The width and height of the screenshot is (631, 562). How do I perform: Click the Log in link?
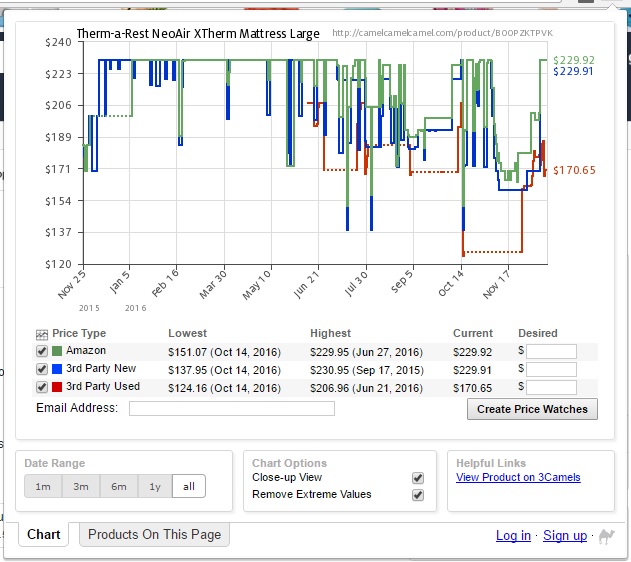pyautogui.click(x=513, y=536)
